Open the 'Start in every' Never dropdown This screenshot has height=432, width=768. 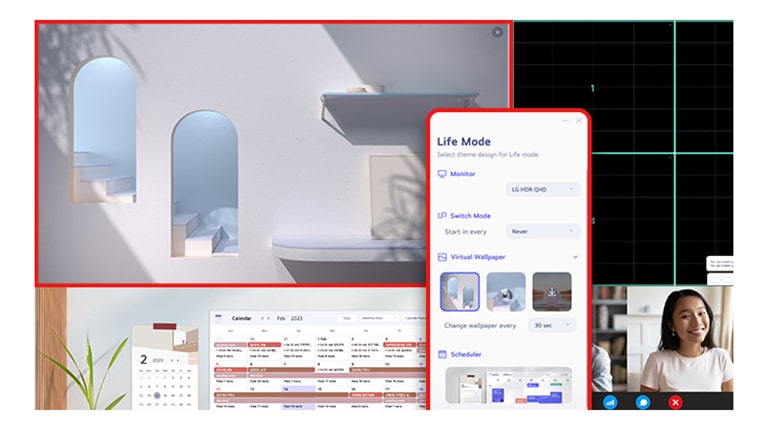click(x=543, y=231)
